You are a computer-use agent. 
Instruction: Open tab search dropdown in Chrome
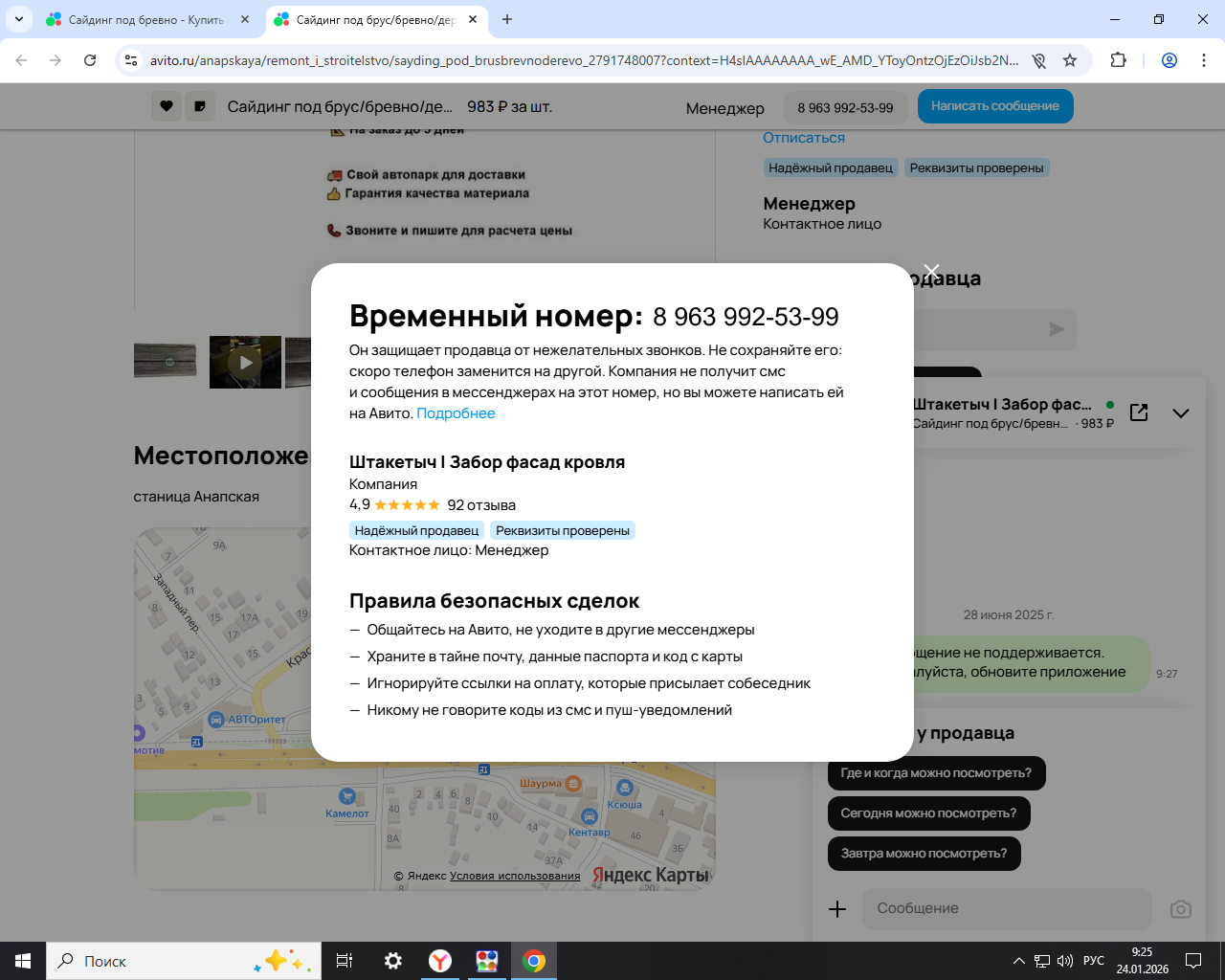tap(19, 19)
